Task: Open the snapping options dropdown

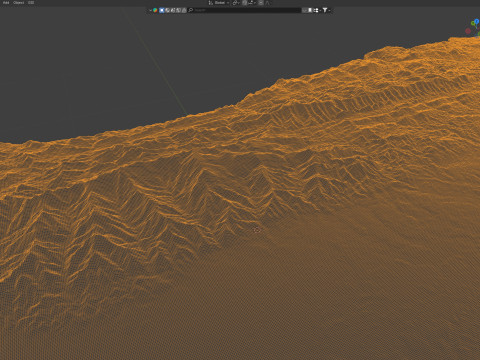Action: pos(252,3)
